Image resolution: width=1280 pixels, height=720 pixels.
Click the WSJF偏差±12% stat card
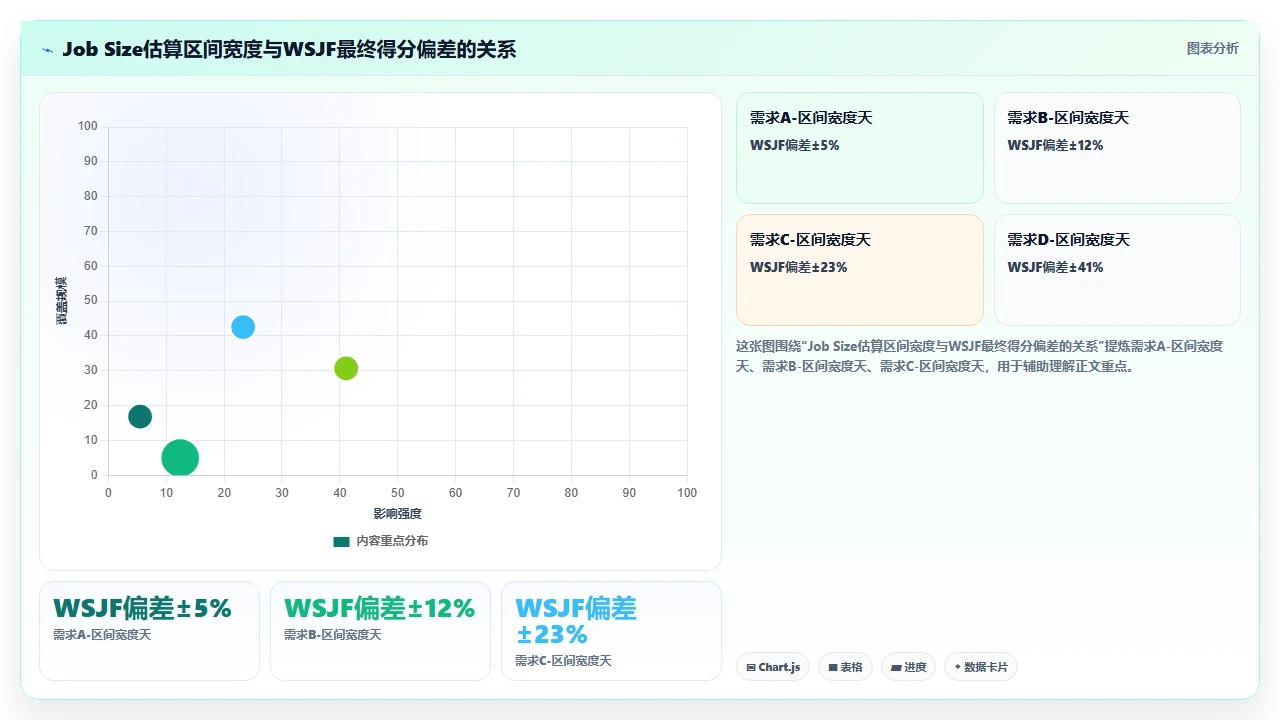coord(380,631)
